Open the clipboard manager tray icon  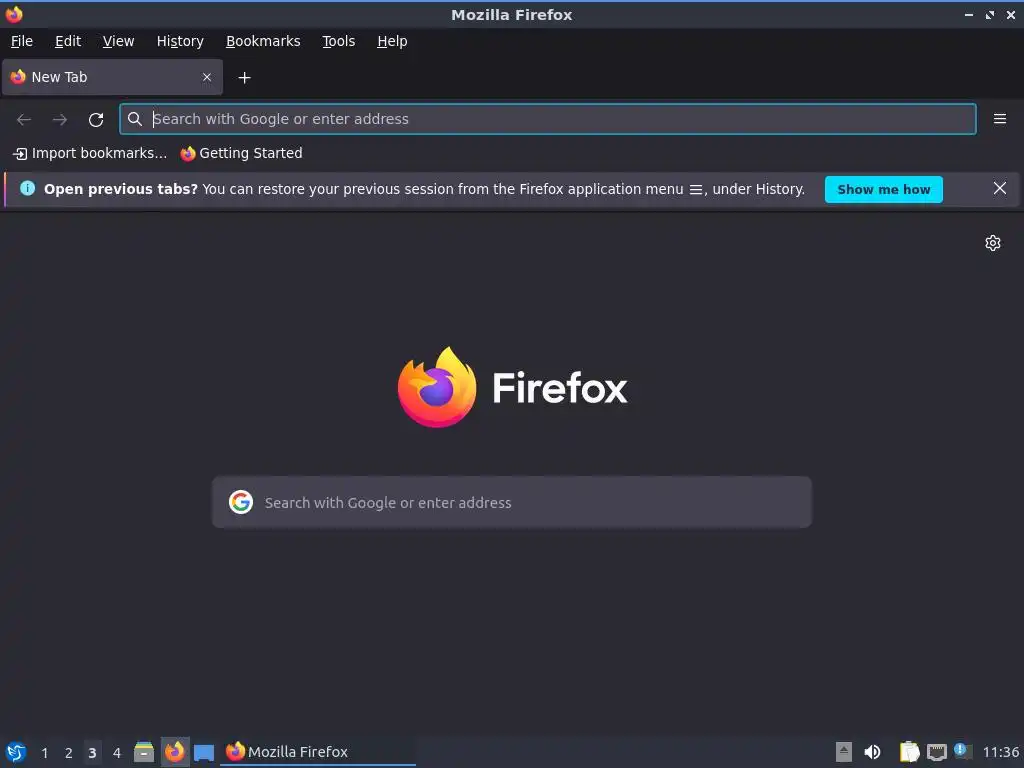point(909,752)
